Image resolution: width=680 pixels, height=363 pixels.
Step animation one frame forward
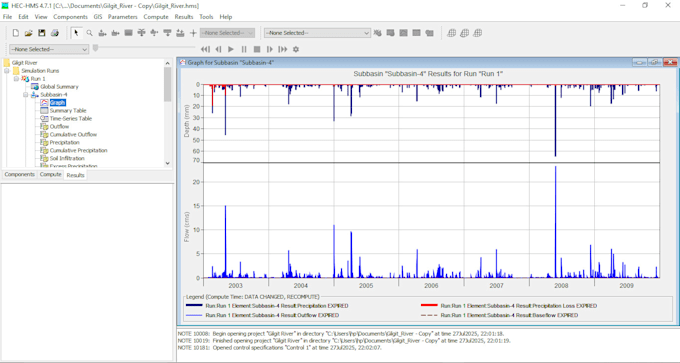pos(270,49)
